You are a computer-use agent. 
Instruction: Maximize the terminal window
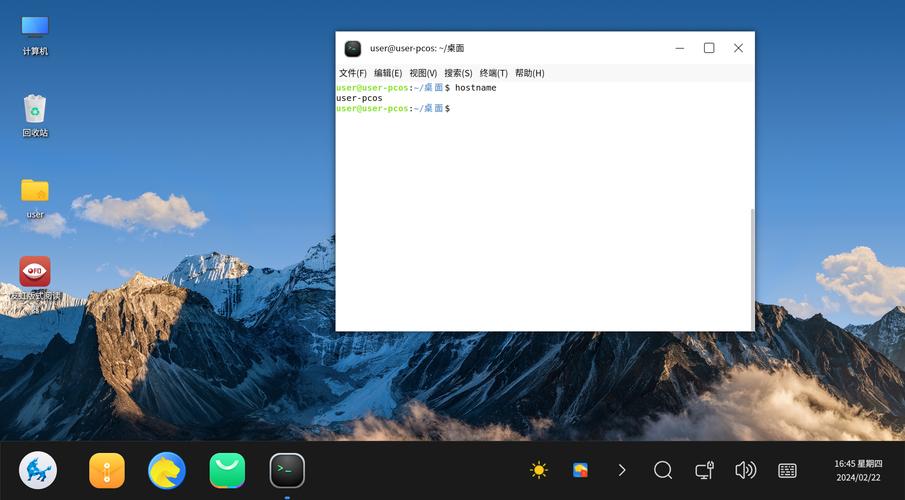[x=709, y=48]
